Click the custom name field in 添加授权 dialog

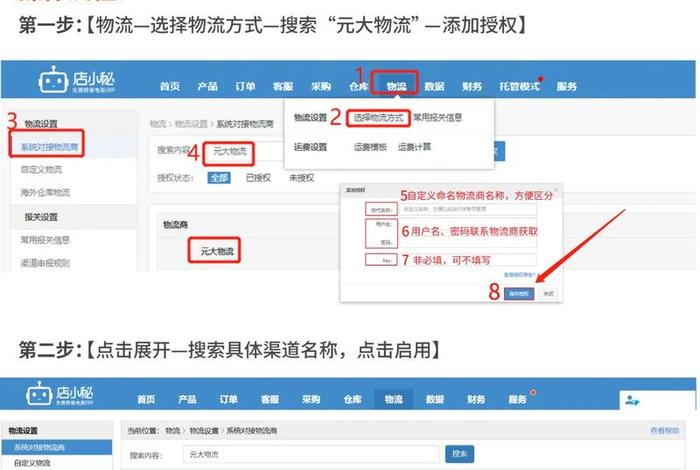click(x=467, y=209)
